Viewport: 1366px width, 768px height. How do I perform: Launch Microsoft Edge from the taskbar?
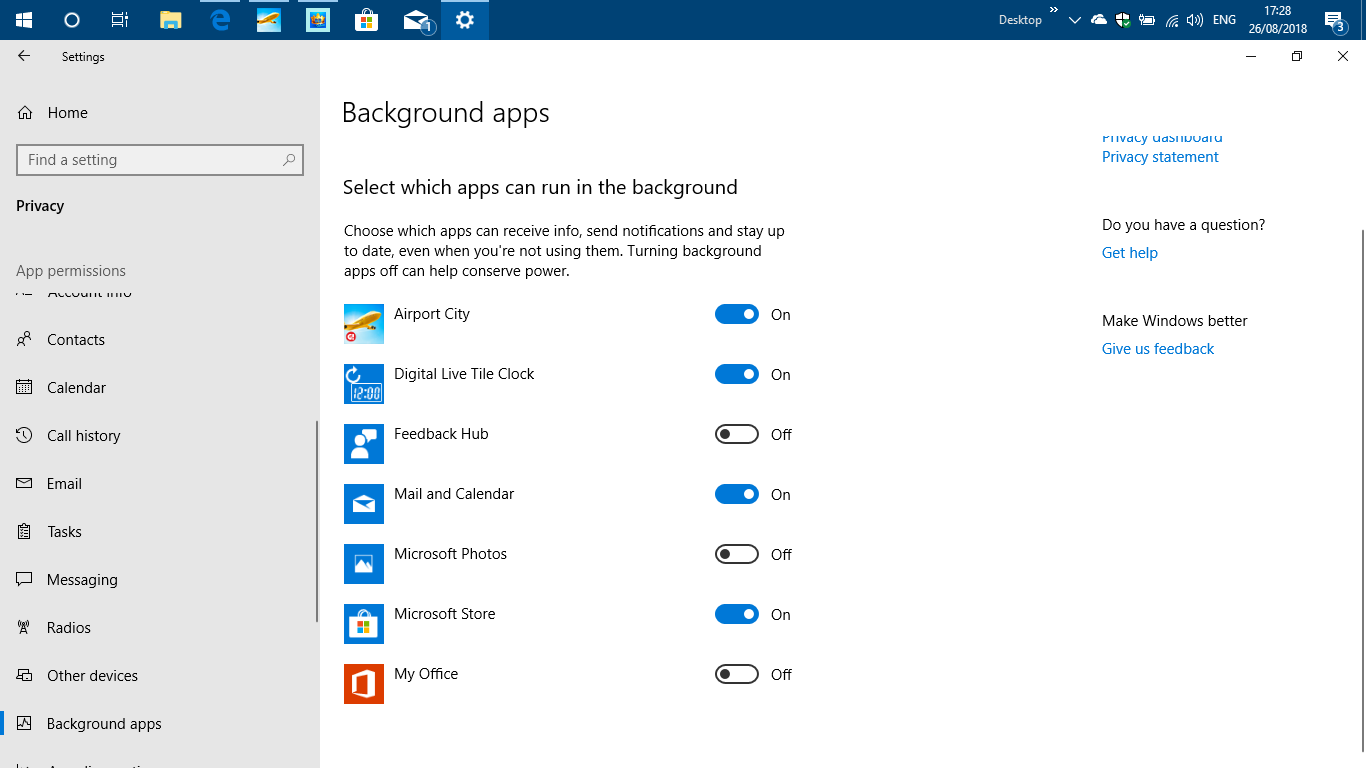[220, 20]
